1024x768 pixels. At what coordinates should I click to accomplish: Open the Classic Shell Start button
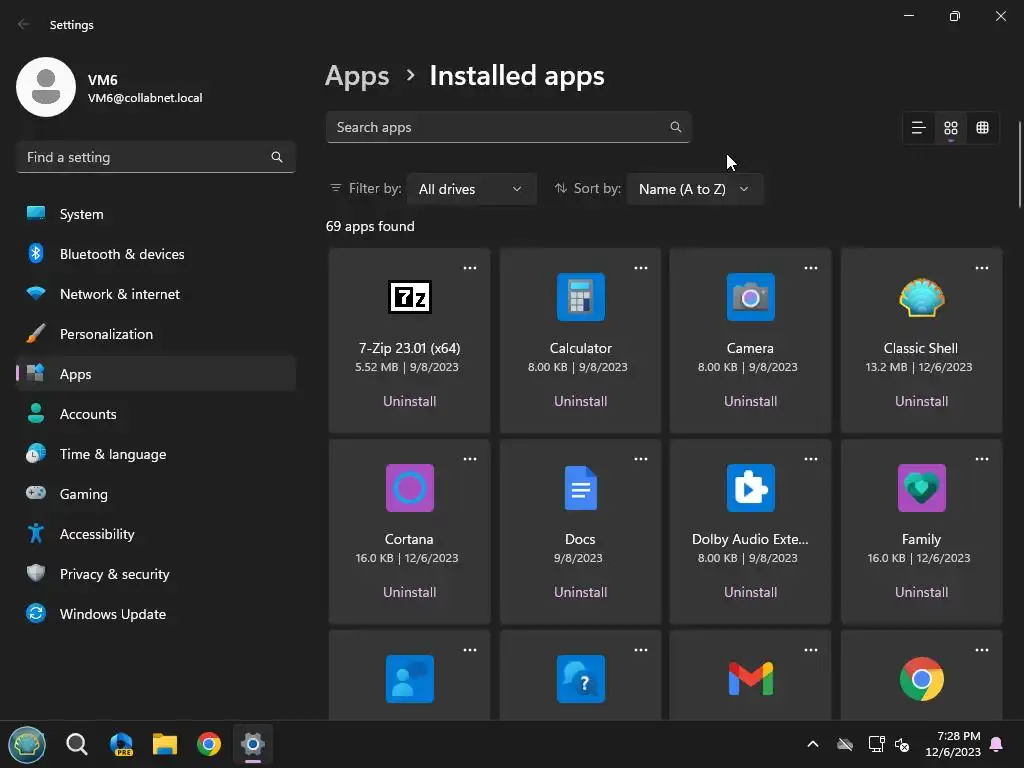pos(27,744)
